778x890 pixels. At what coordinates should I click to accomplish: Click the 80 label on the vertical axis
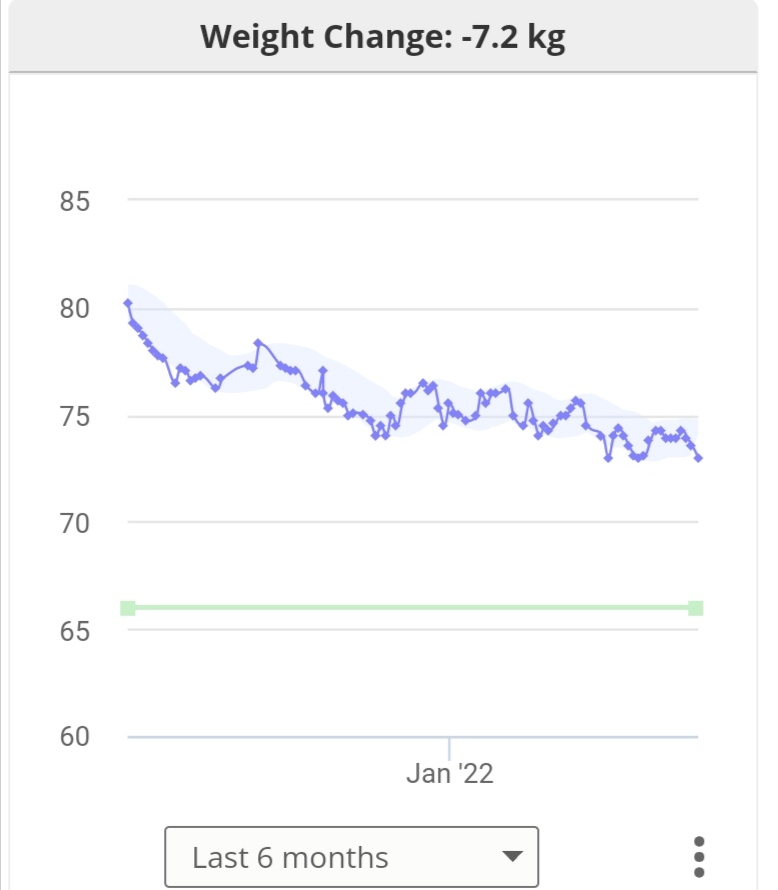click(74, 309)
